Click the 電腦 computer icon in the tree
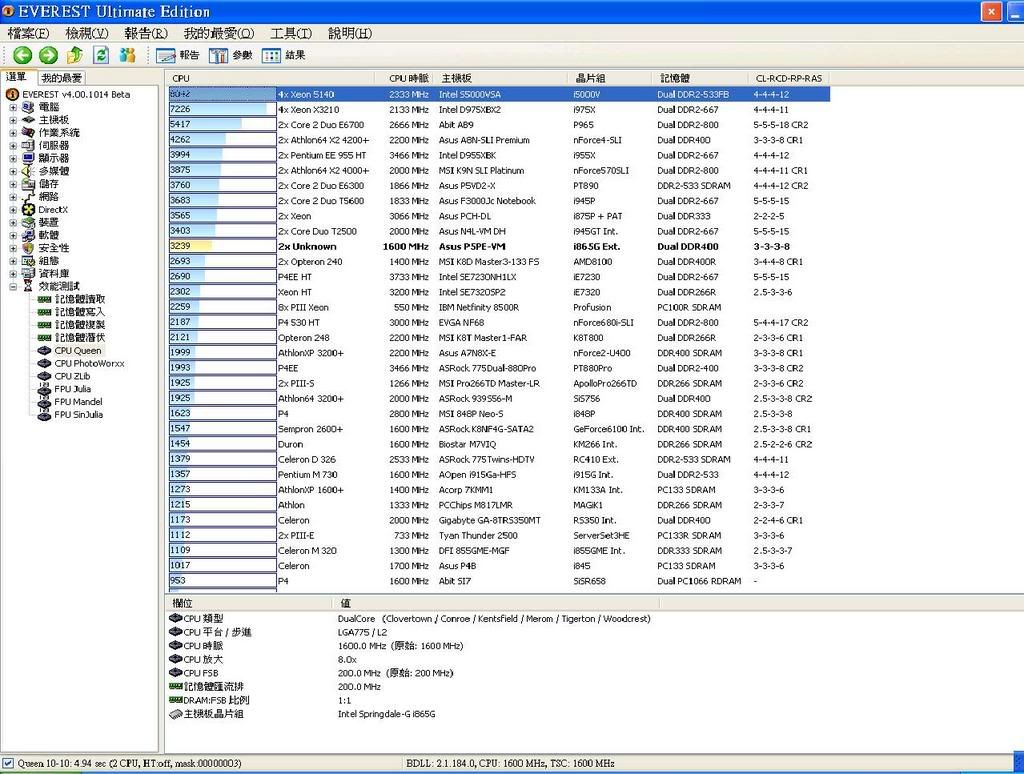Image resolution: width=1024 pixels, height=774 pixels. tap(28, 106)
